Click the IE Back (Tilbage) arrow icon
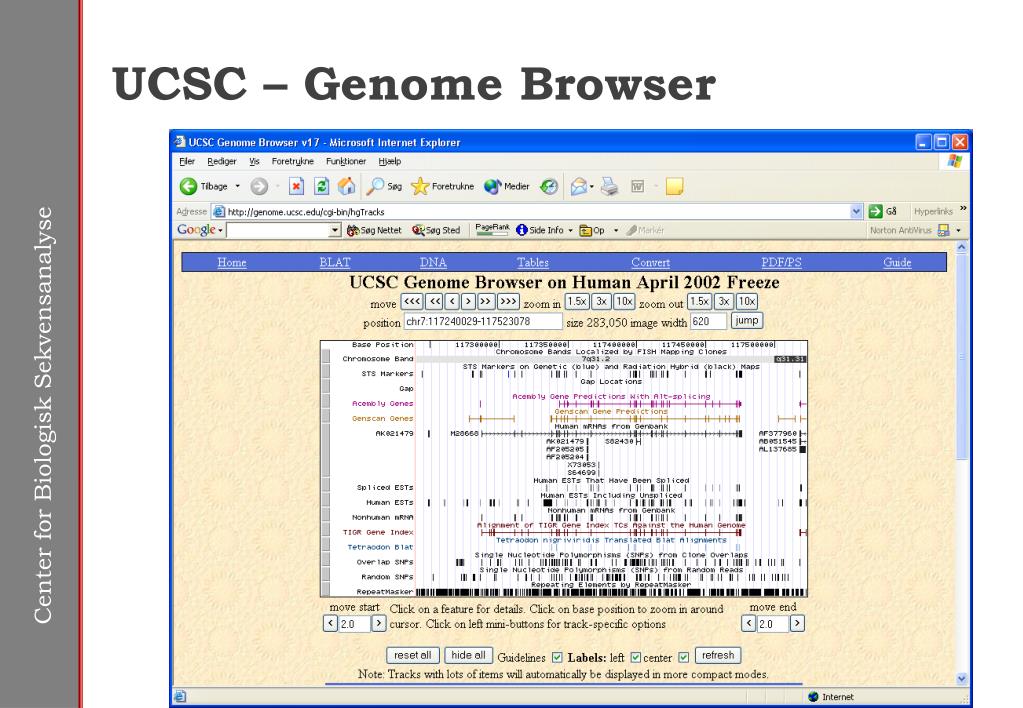 point(189,187)
